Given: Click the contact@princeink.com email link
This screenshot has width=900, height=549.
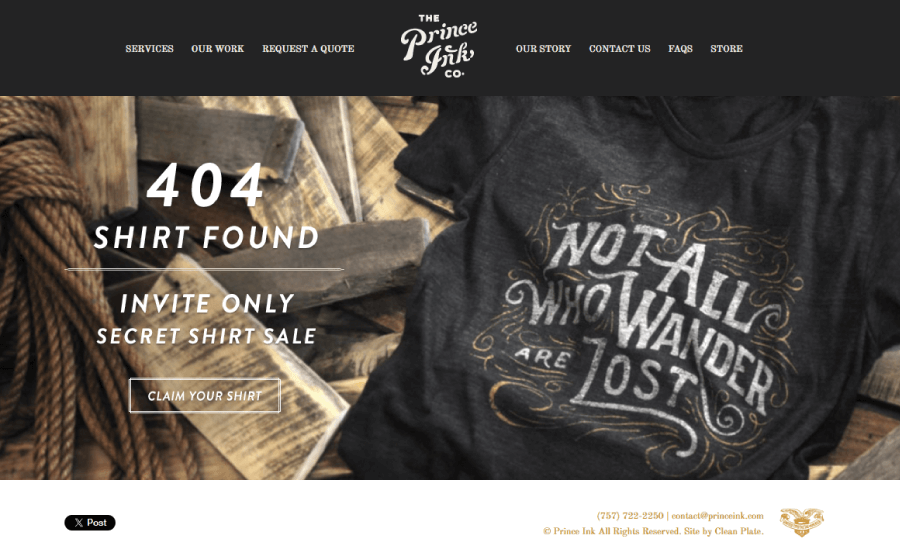Looking at the screenshot, I should point(717,516).
